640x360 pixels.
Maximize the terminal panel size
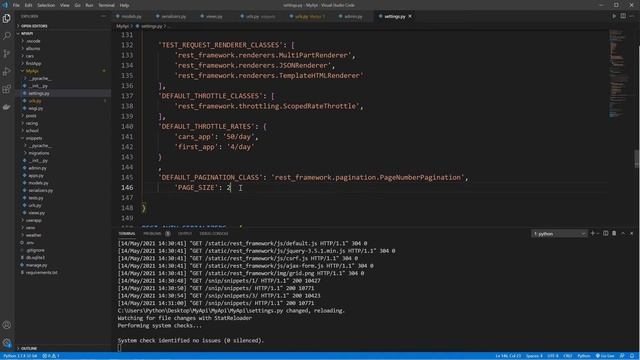pos(623,233)
